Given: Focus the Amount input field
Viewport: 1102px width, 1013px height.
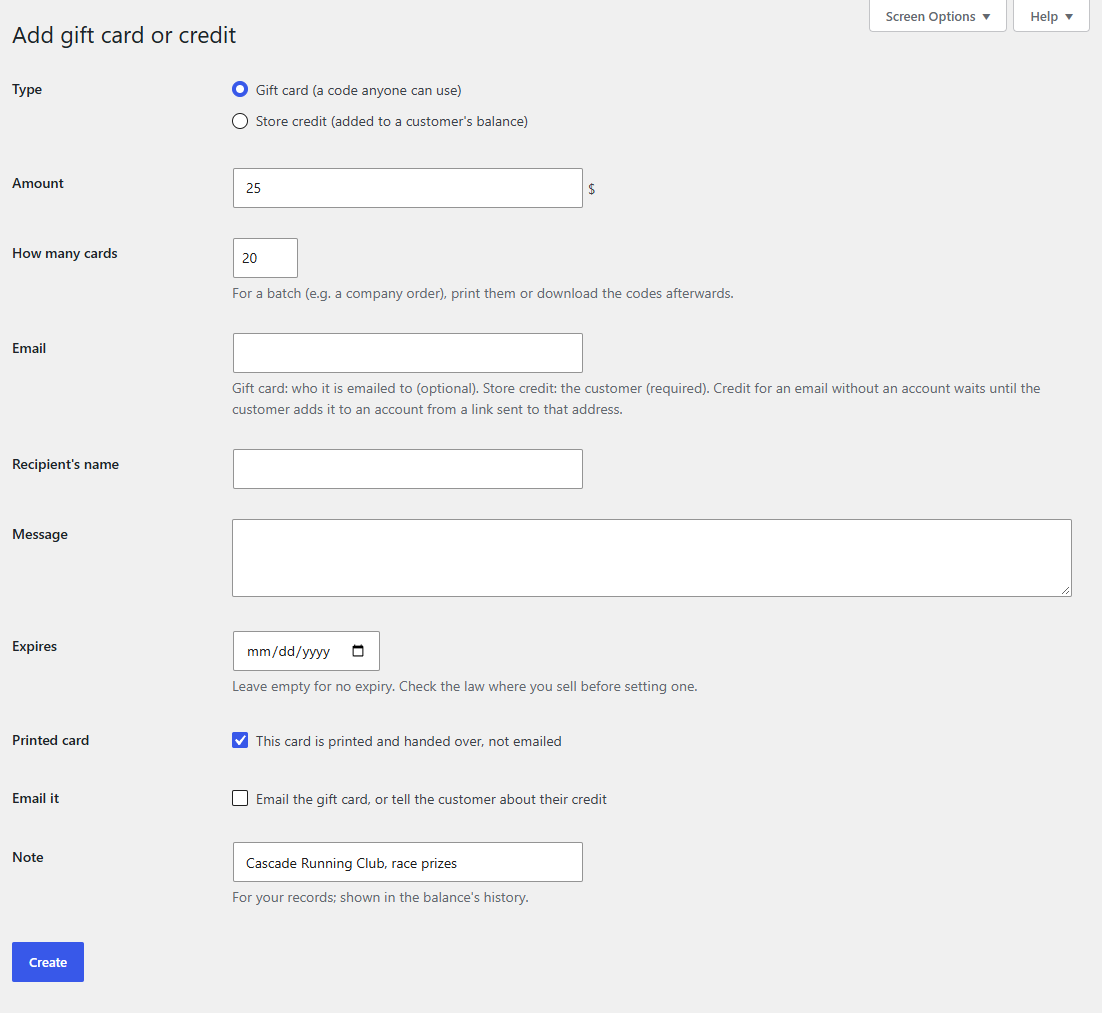Looking at the screenshot, I should click(408, 188).
